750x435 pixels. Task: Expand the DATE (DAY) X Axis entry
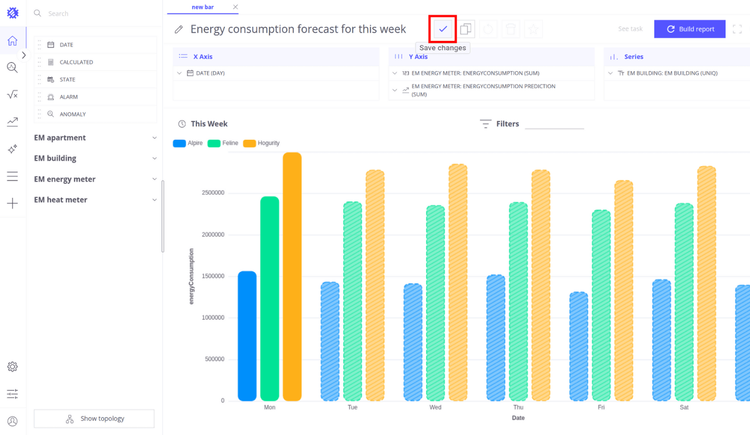click(x=180, y=73)
